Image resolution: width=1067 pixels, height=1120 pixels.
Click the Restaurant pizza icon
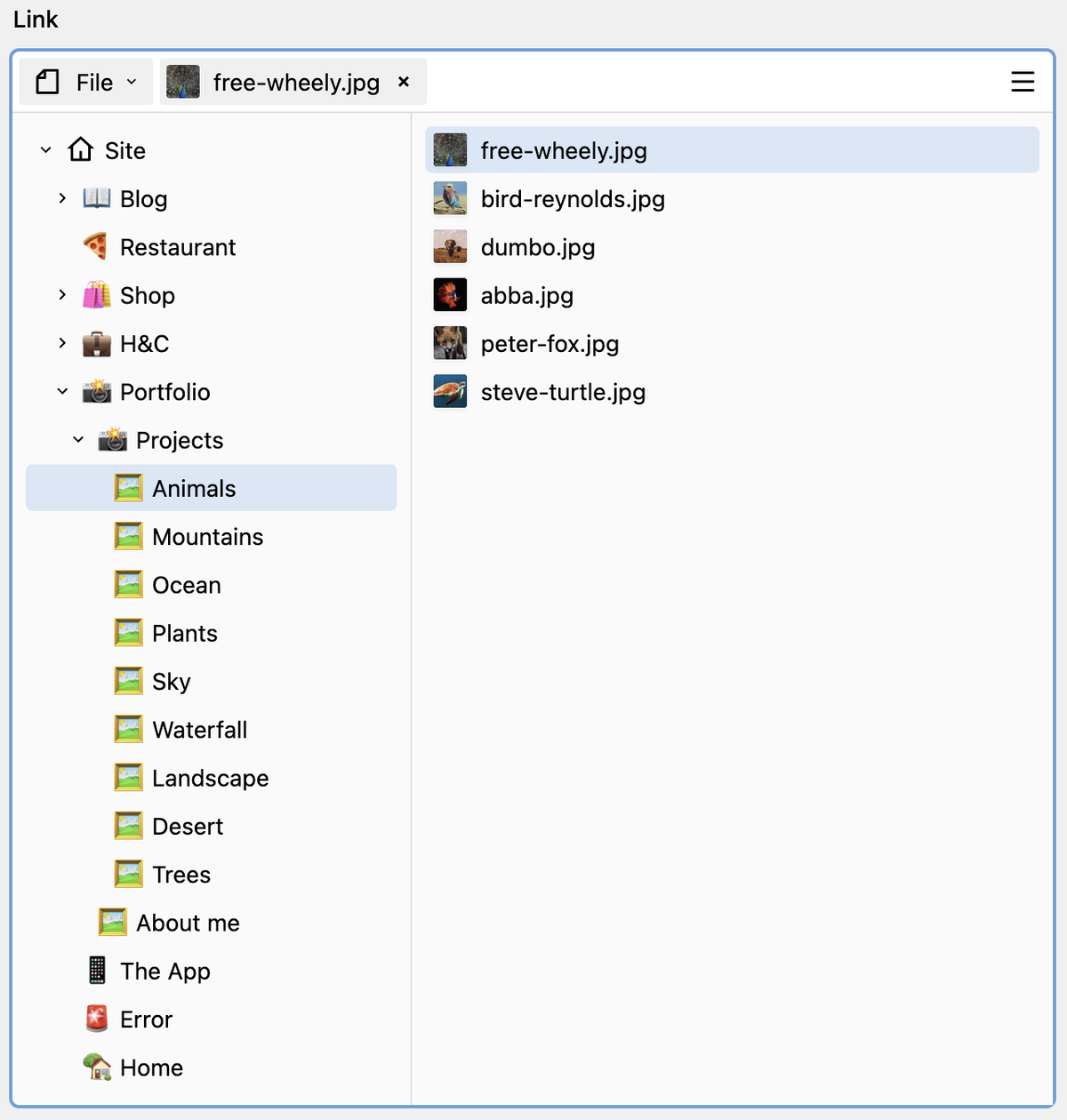(x=97, y=246)
